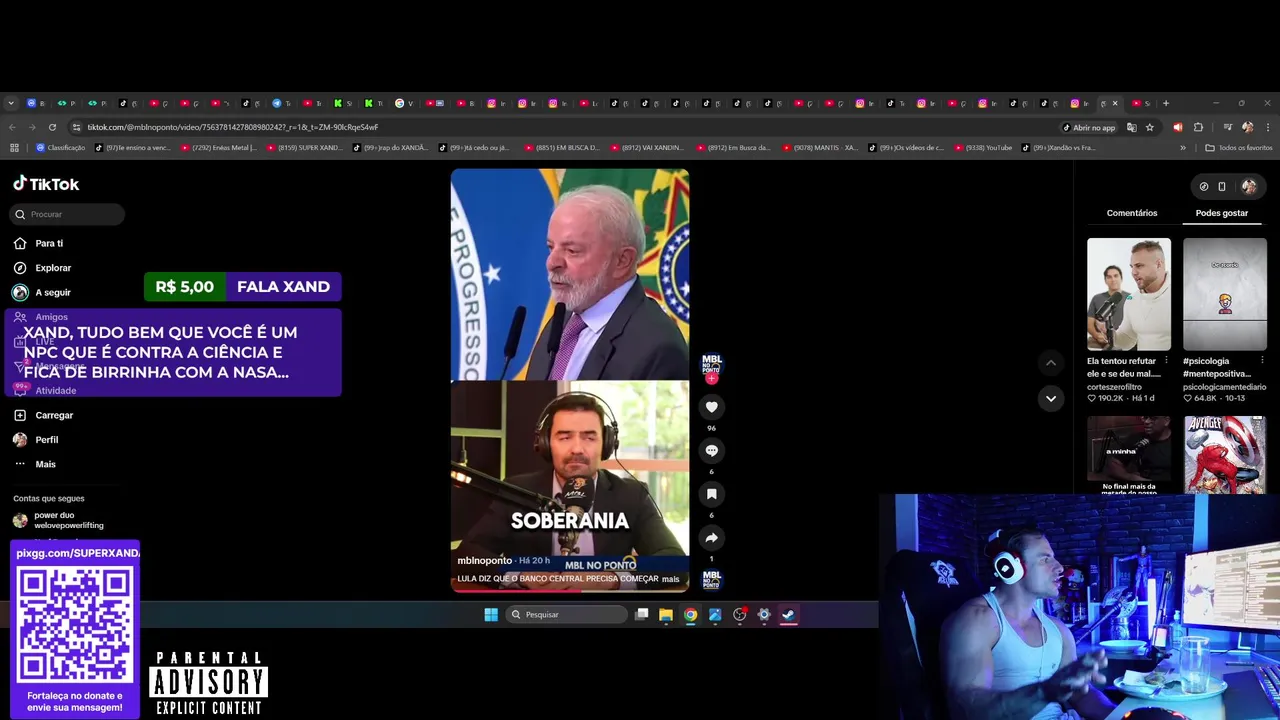Open the tab search dropdown arrow
Screen dimensions: 1280x720
coord(11,103)
